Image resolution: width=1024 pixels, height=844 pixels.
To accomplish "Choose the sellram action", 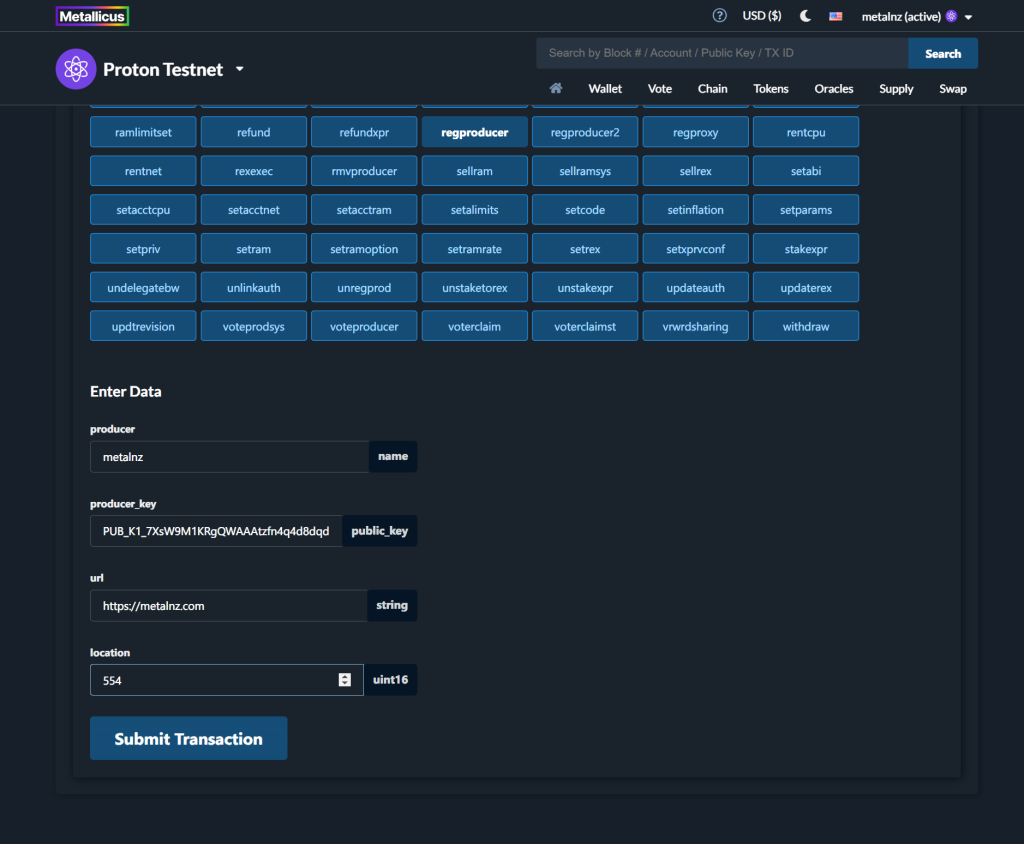I will (475, 171).
